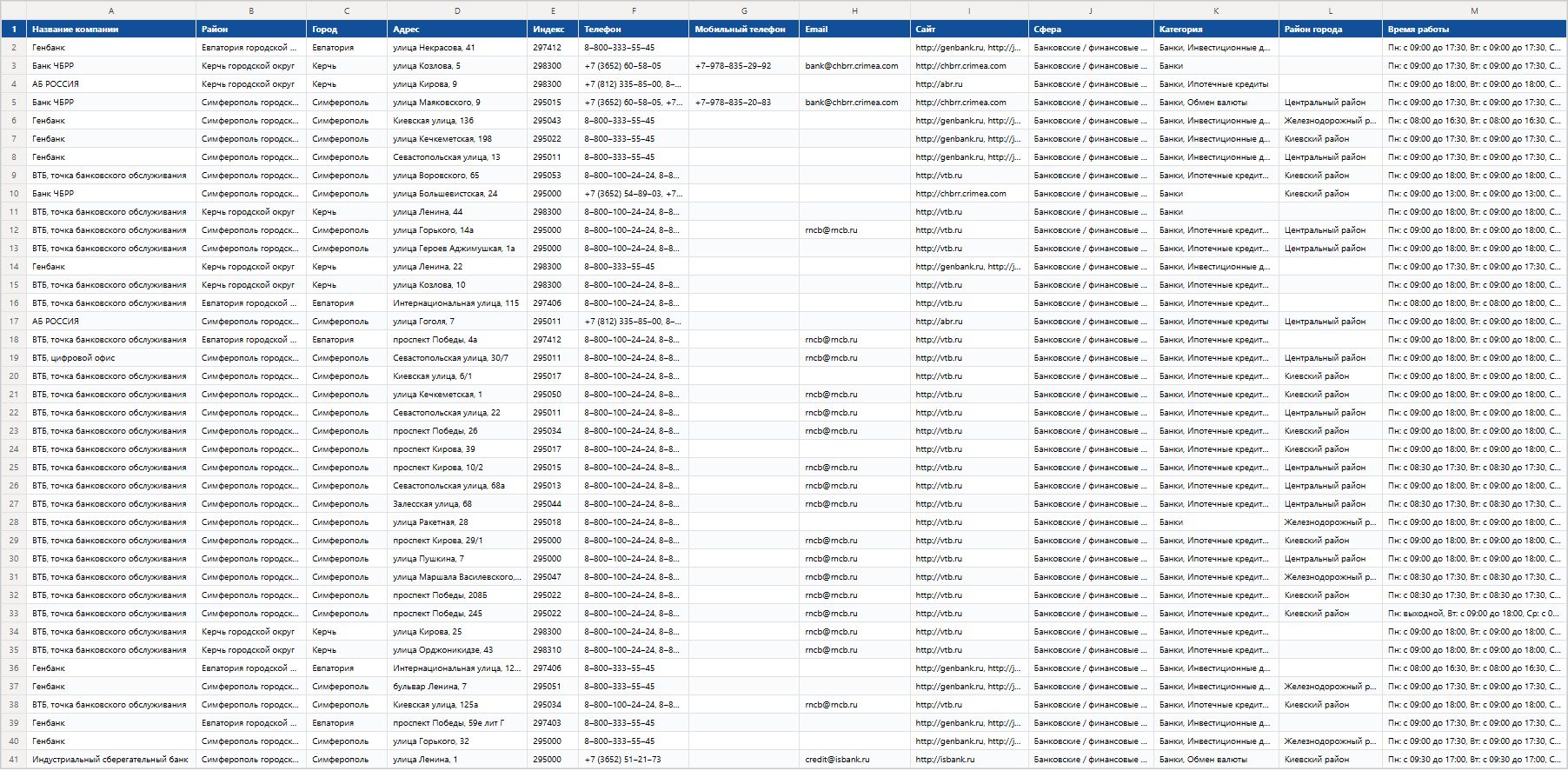This screenshot has width=1568, height=784.
Task: Select the 'Время работы' header cell
Action: click(1474, 30)
